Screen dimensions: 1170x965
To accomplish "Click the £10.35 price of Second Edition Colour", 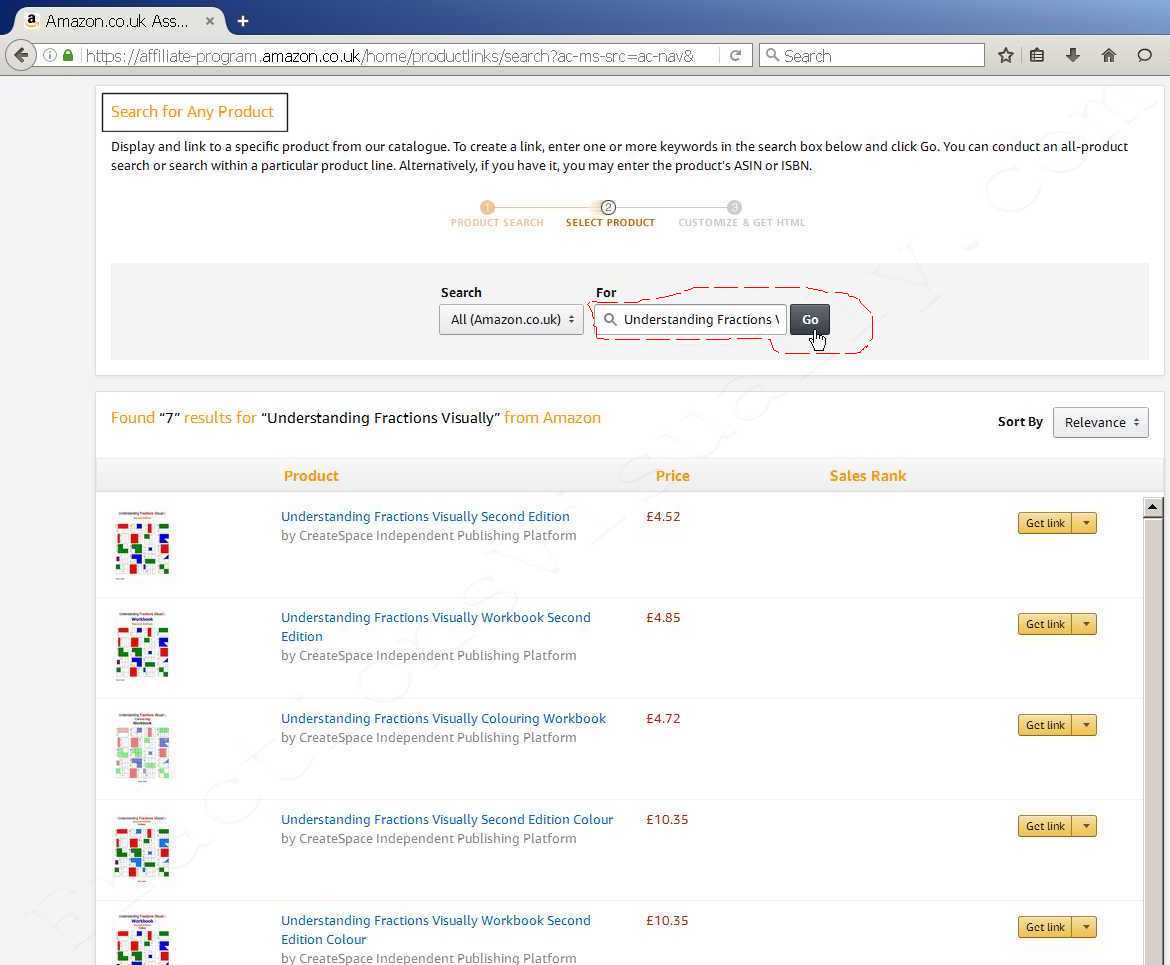I will point(667,819).
